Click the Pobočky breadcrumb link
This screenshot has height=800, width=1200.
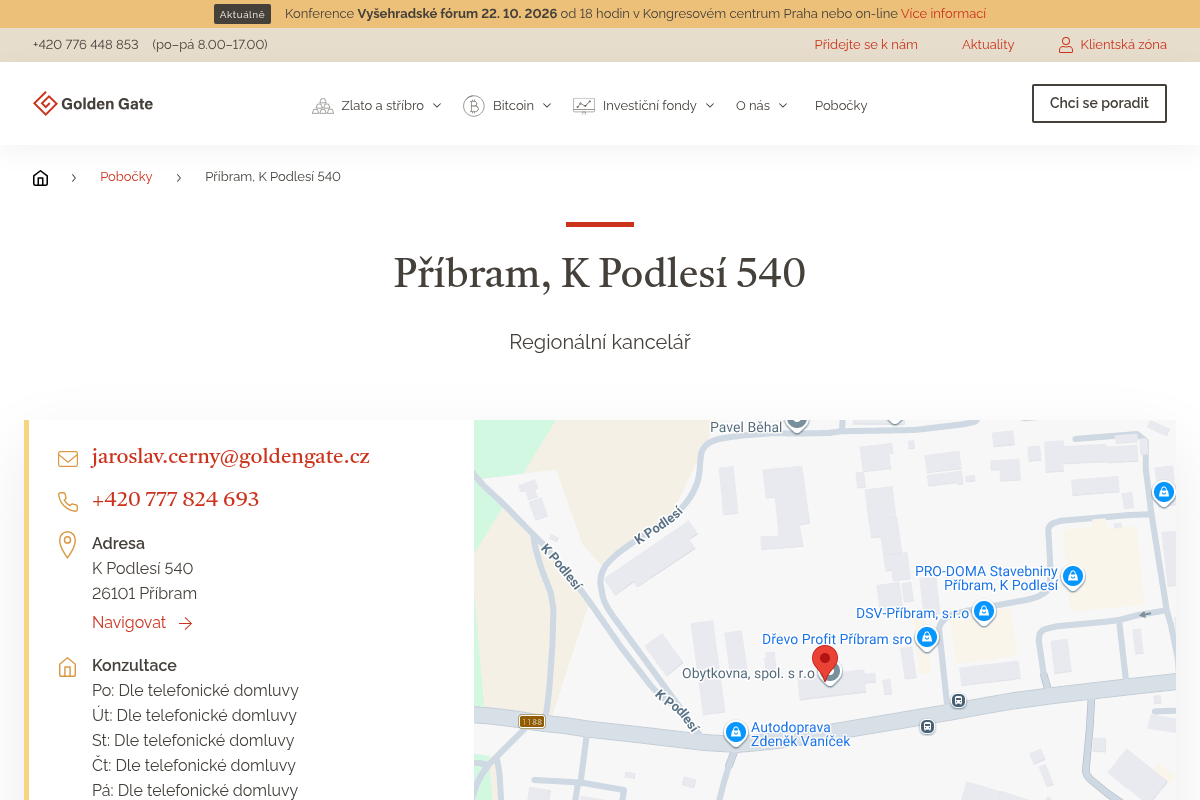126,177
